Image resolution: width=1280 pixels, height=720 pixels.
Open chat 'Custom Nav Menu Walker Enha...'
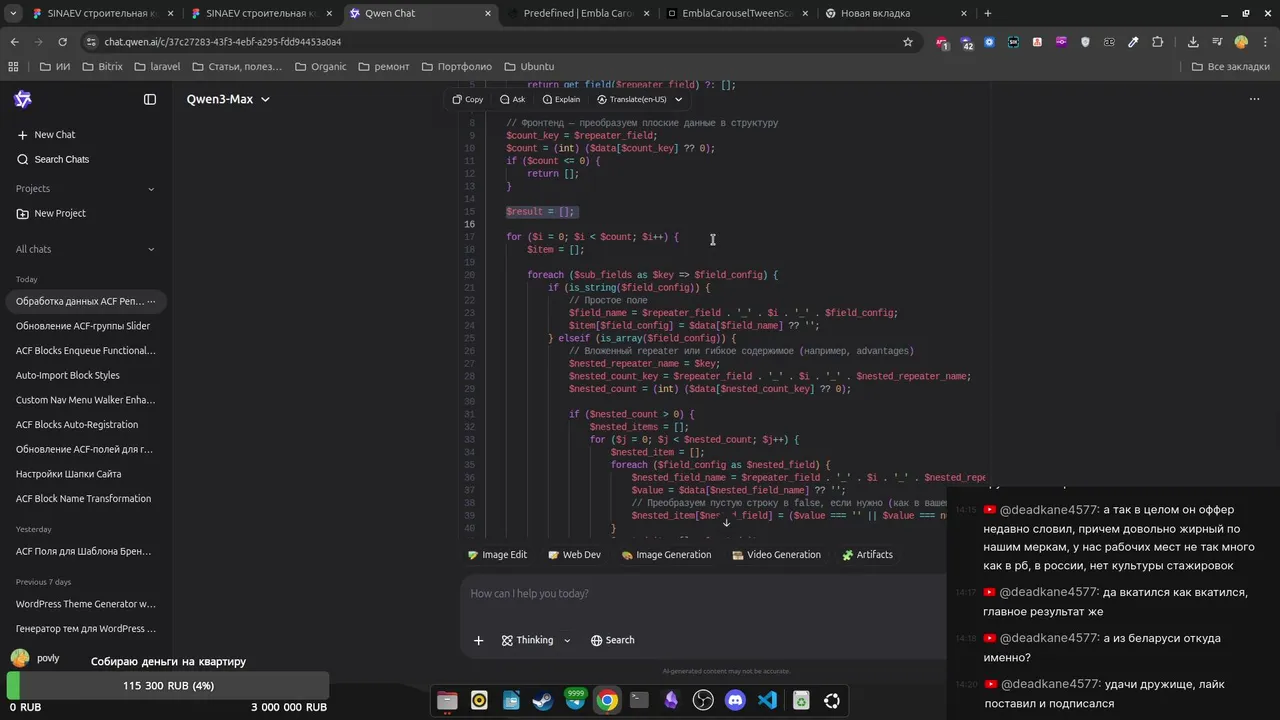83,400
